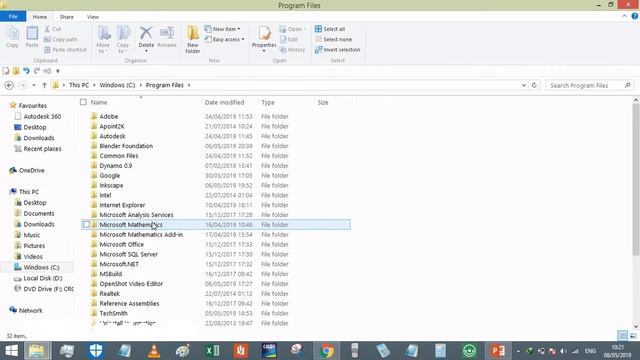The image size is (640, 360).
Task: Switch to large icons view in status bar
Action: point(633,336)
